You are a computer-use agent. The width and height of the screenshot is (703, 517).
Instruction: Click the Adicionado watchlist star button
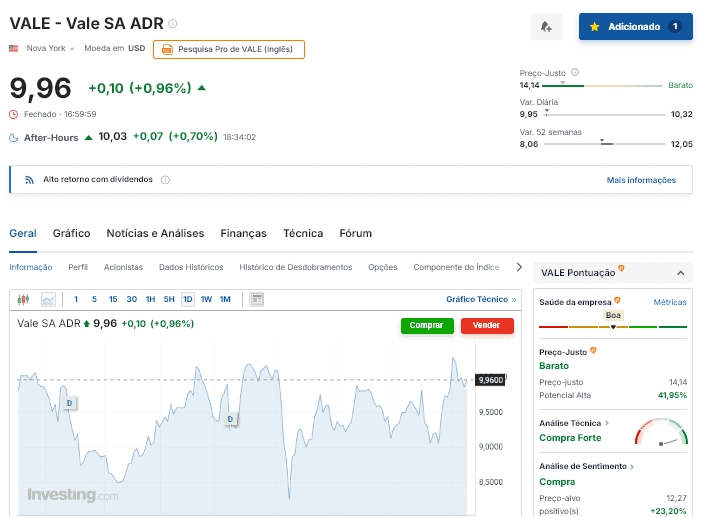tap(635, 26)
